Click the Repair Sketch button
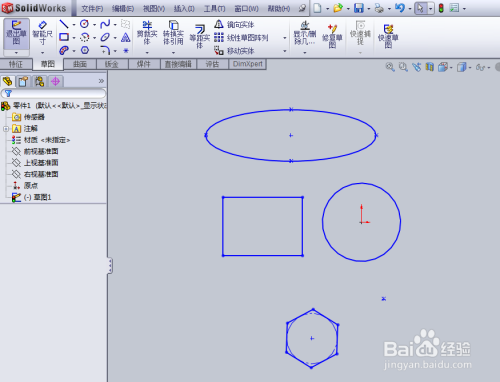The image size is (500, 382). (x=332, y=37)
